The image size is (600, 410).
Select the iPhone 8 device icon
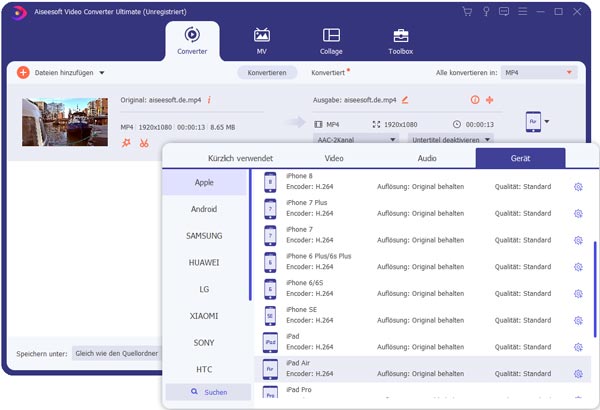(270, 182)
